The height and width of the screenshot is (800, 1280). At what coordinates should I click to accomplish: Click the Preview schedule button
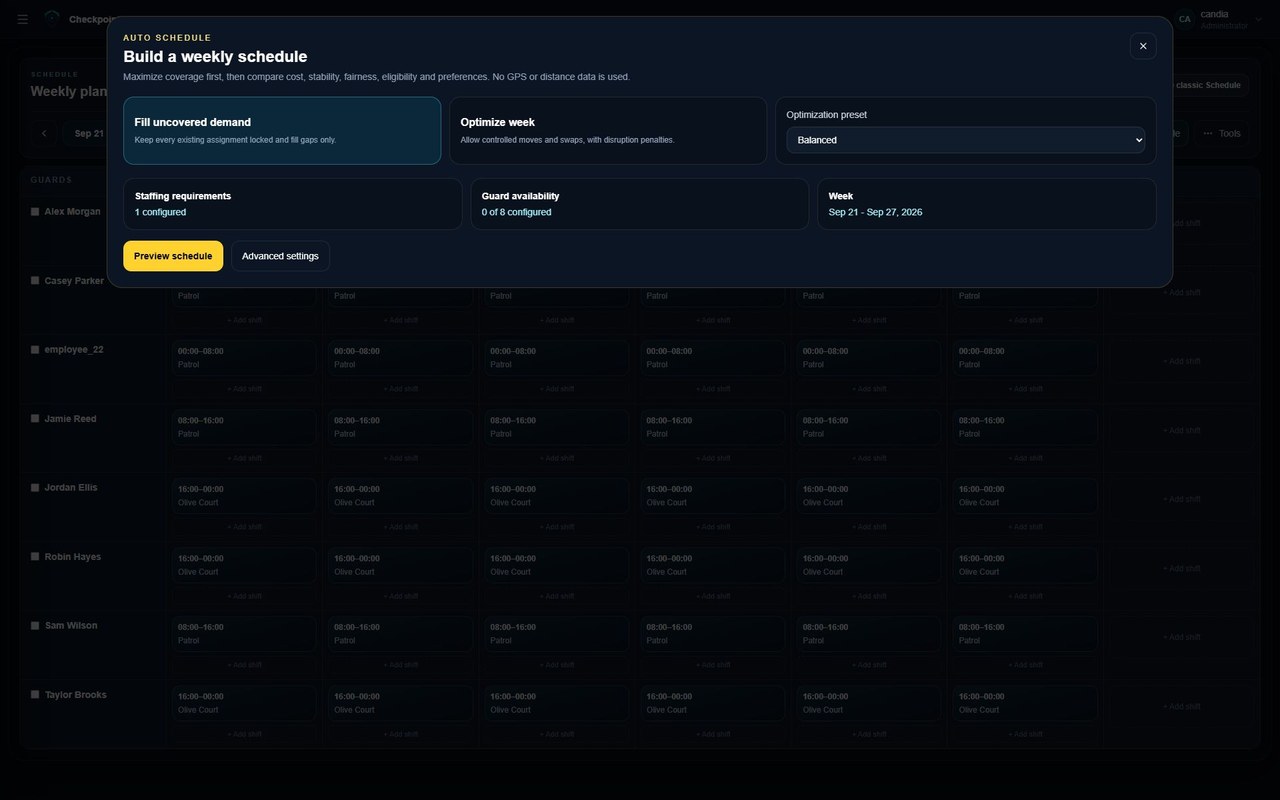coord(173,256)
